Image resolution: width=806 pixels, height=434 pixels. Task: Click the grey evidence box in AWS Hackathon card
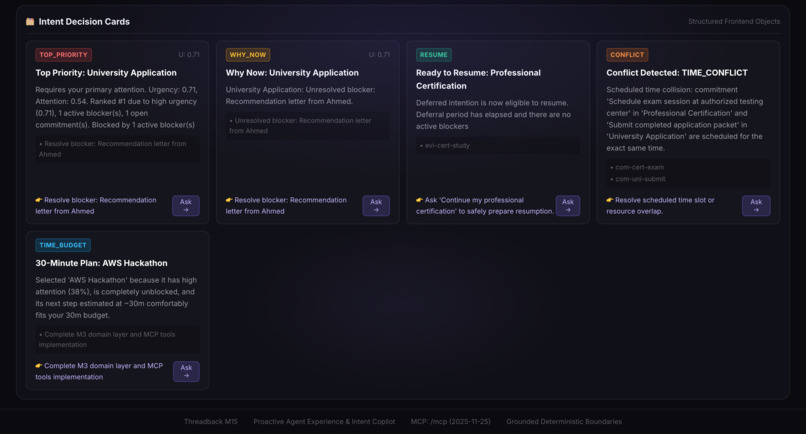[117, 339]
